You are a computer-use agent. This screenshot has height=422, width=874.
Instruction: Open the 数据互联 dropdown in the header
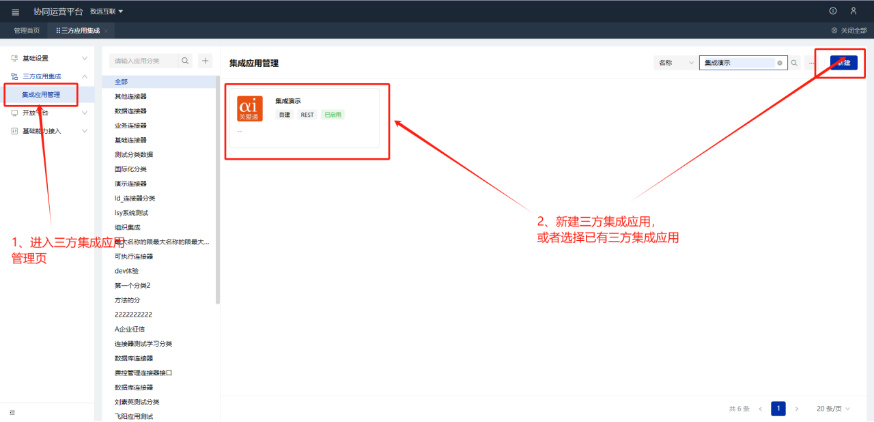(106, 11)
